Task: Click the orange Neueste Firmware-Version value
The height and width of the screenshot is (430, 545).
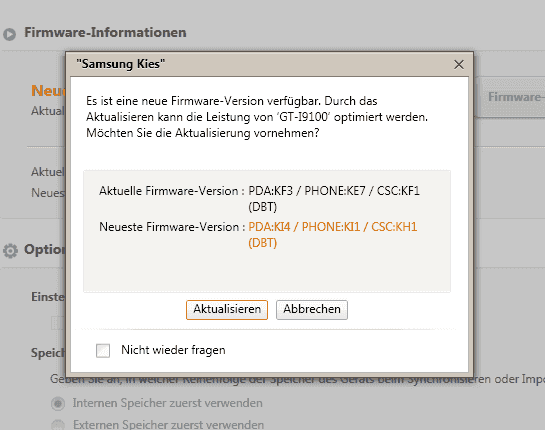Action: tap(332, 235)
